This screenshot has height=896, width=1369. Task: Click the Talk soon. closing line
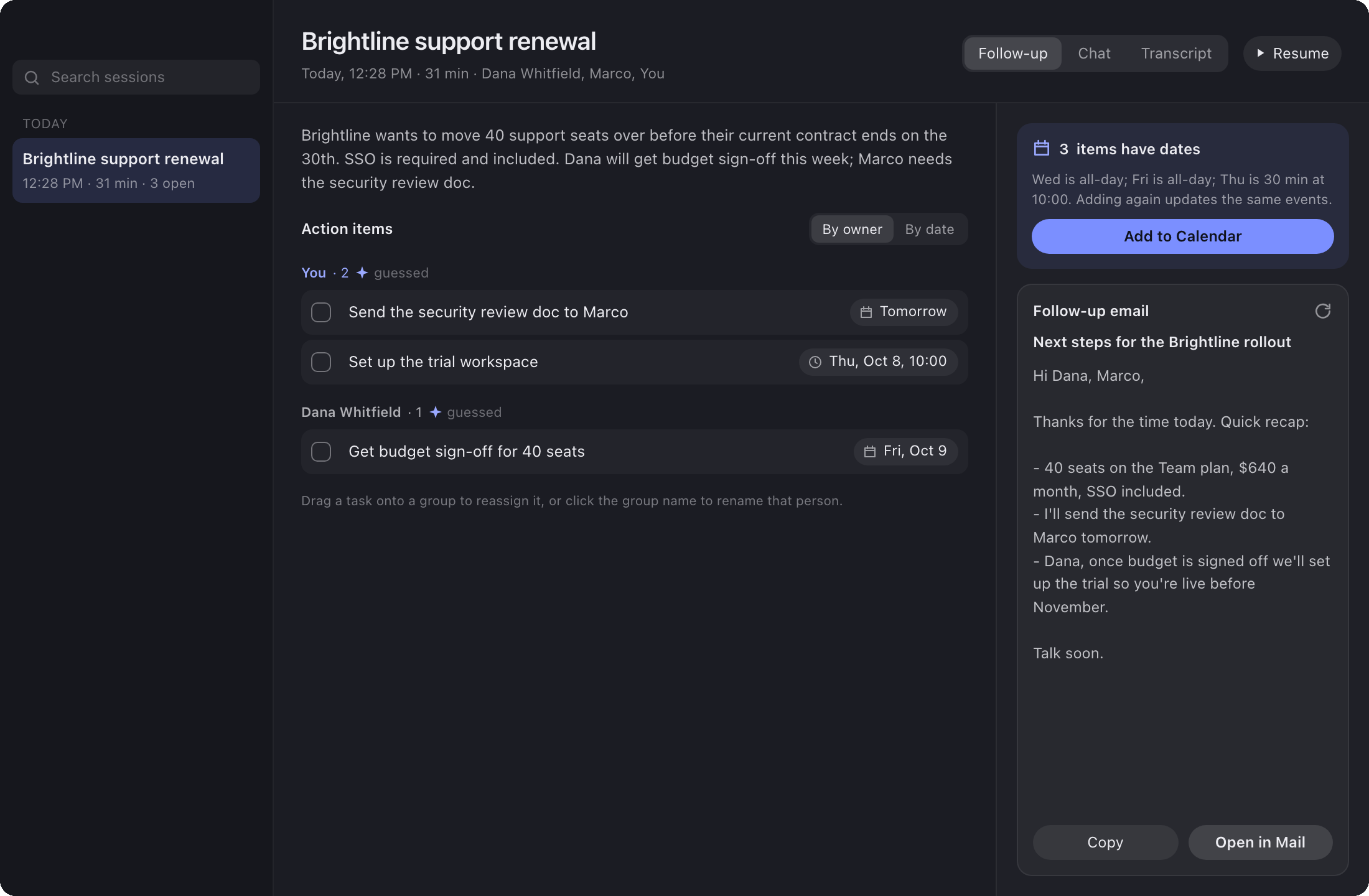[x=1068, y=653]
